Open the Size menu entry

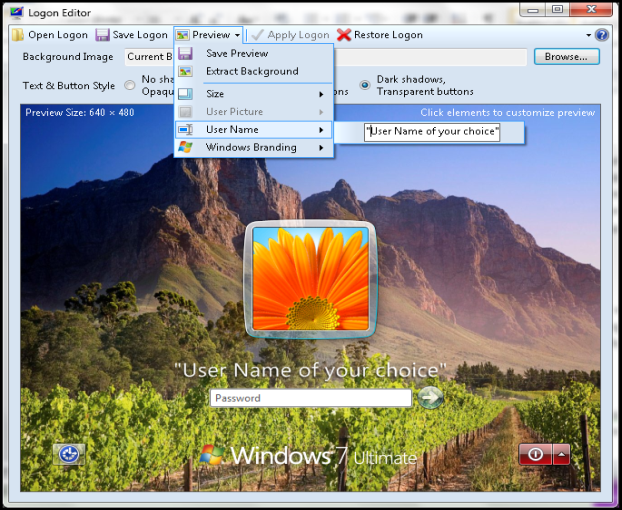click(x=254, y=94)
